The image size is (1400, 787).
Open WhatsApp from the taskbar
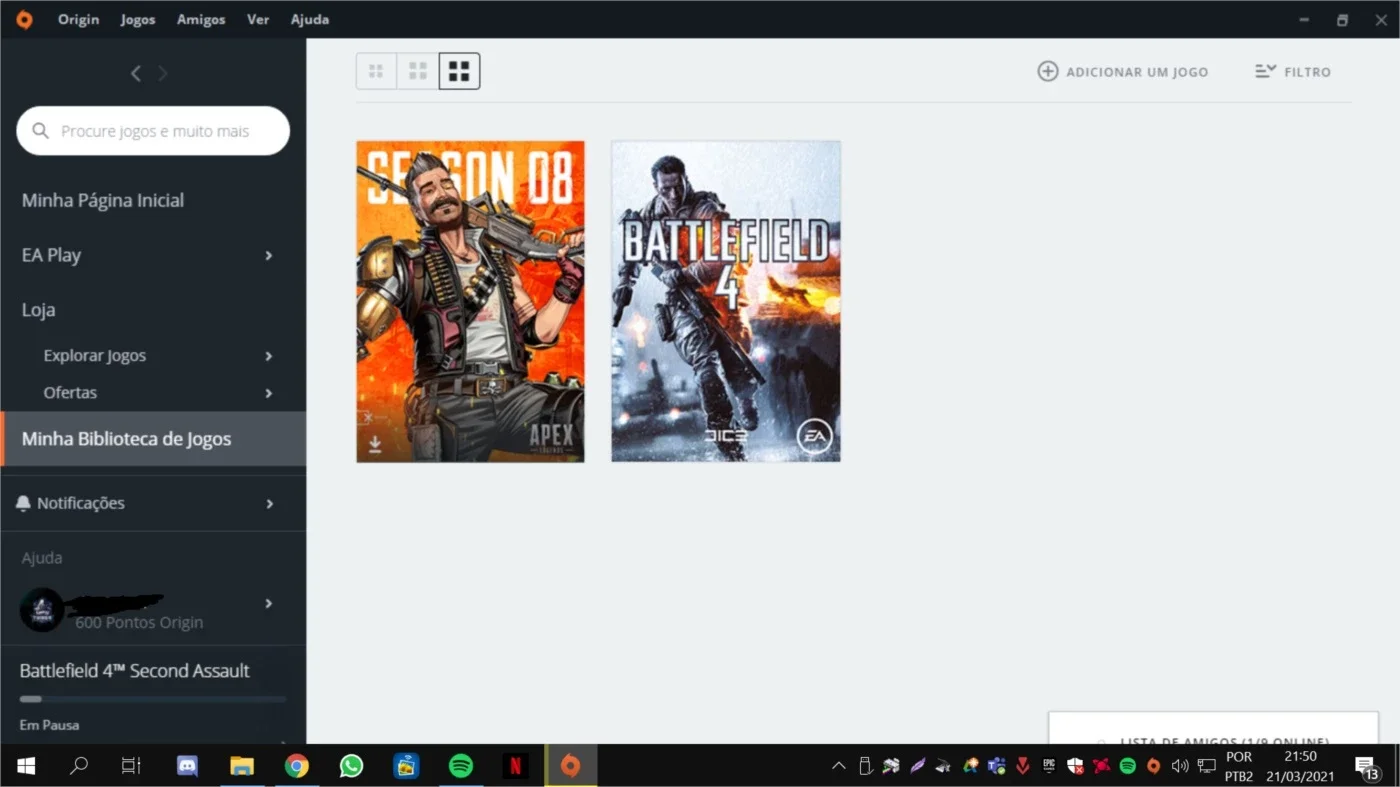click(x=351, y=766)
